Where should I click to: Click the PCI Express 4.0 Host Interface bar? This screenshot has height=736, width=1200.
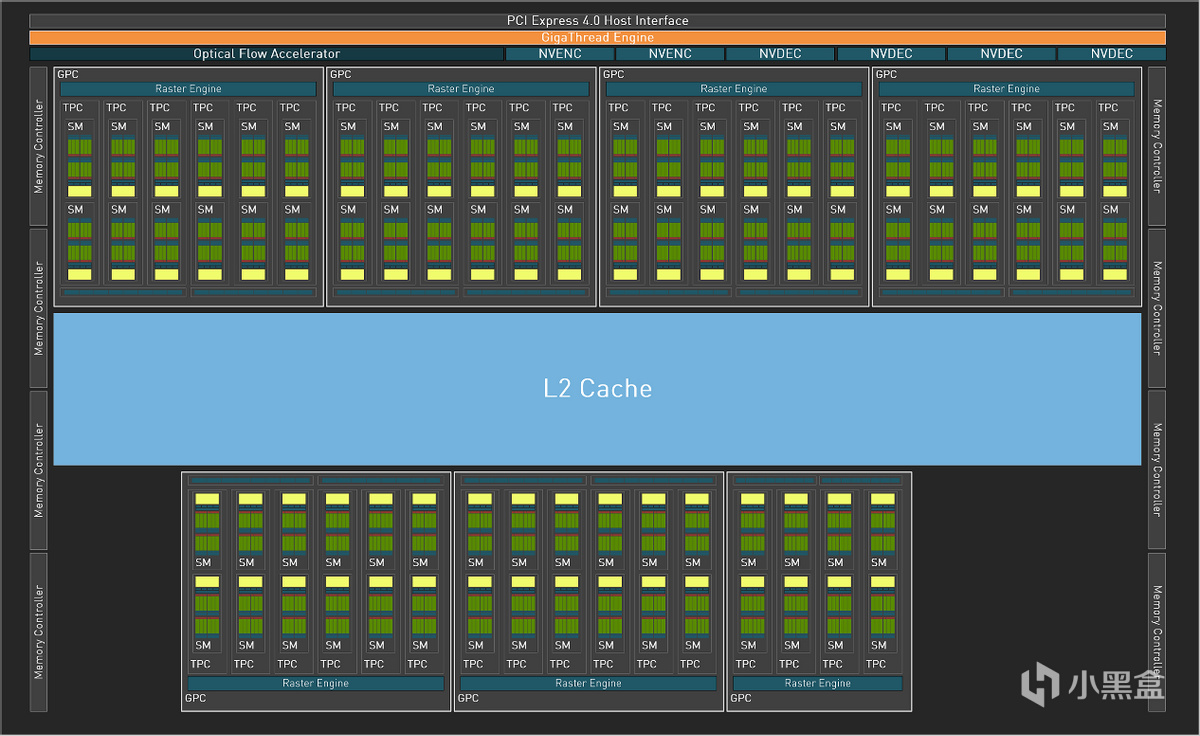tap(597, 20)
